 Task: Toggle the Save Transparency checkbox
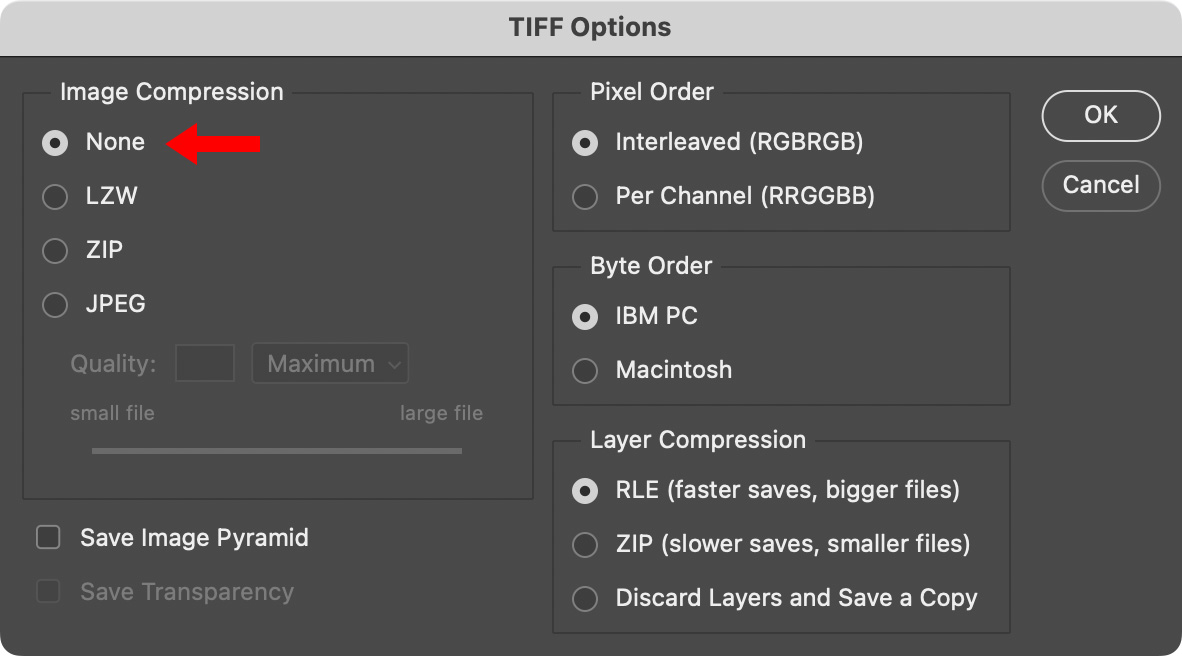point(48,592)
